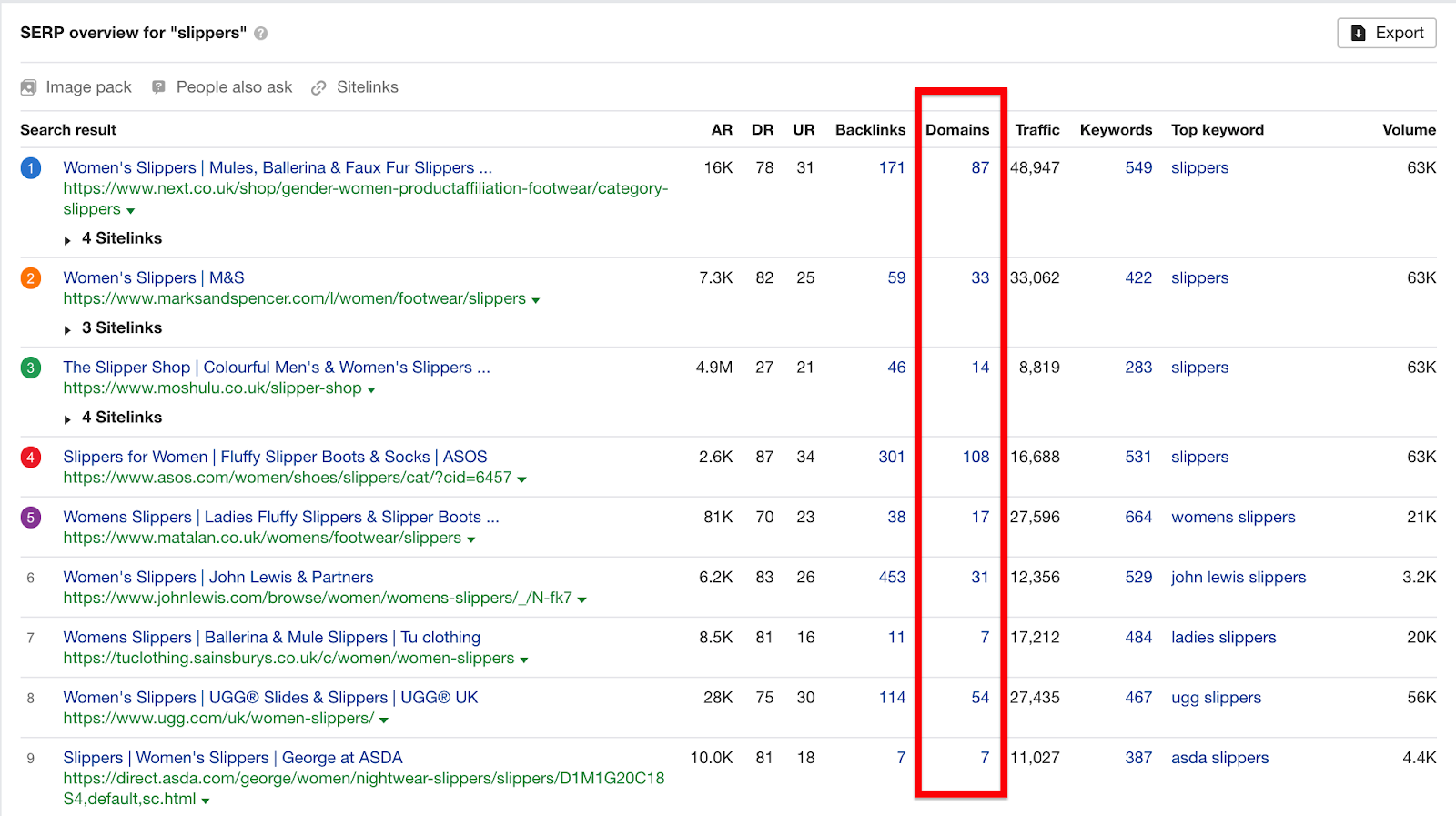Click backlinks count 301 for ASOS
Viewport: 1456px width, 816px height.
(x=892, y=457)
